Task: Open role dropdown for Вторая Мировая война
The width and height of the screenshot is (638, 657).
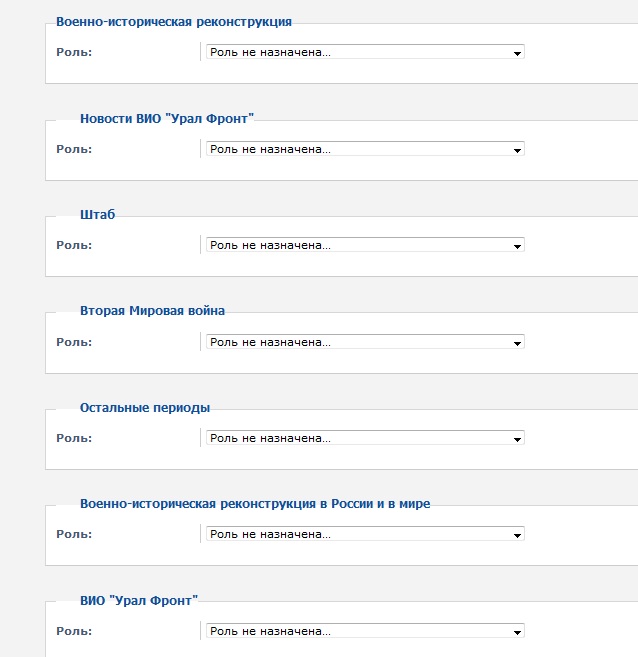Action: click(x=364, y=342)
